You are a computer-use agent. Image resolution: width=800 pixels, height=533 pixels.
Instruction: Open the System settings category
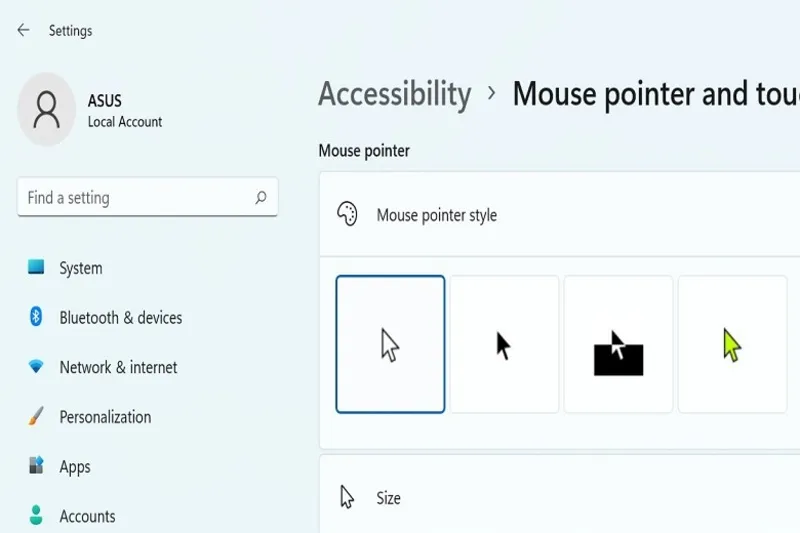click(x=81, y=268)
